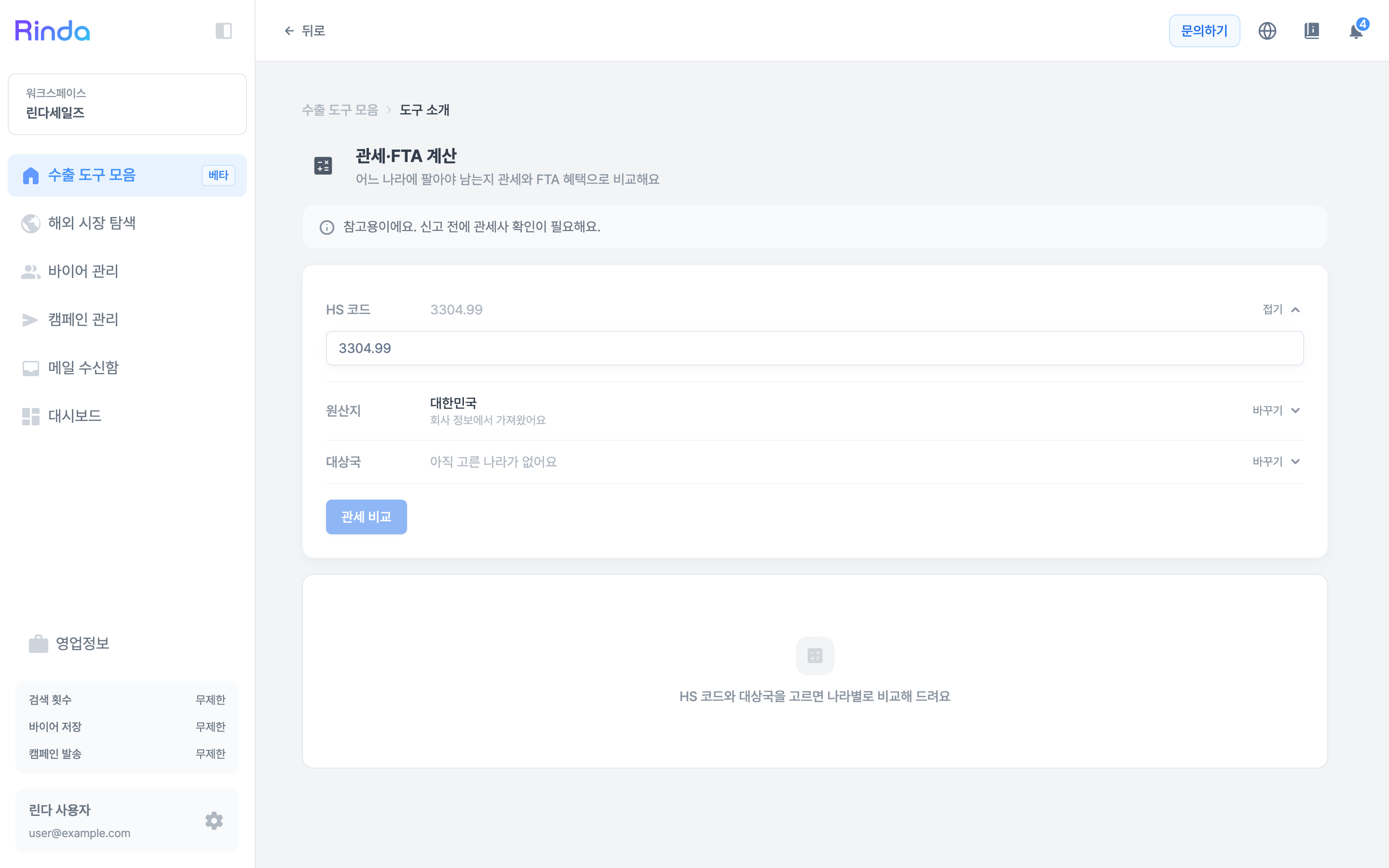This screenshot has height=868, width=1389.
Task: Go to 바이어 관리
Action: [127, 271]
